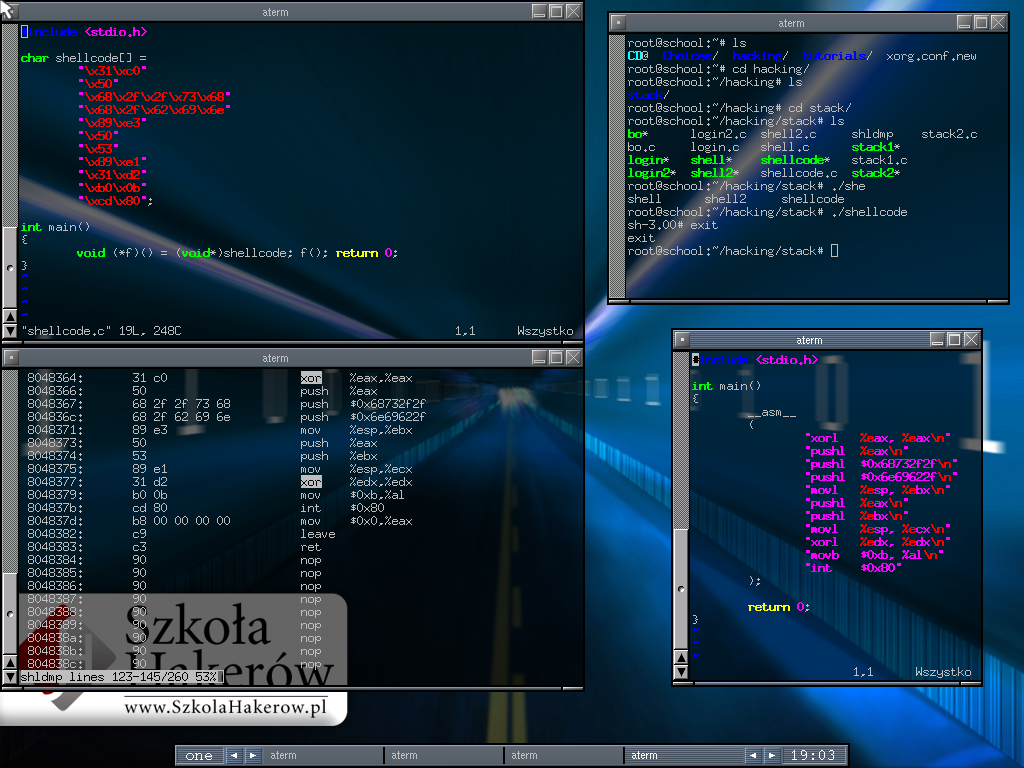The image size is (1024, 768).
Task: Click 'char shellcode[] =' line in vim
Action: 83,58
